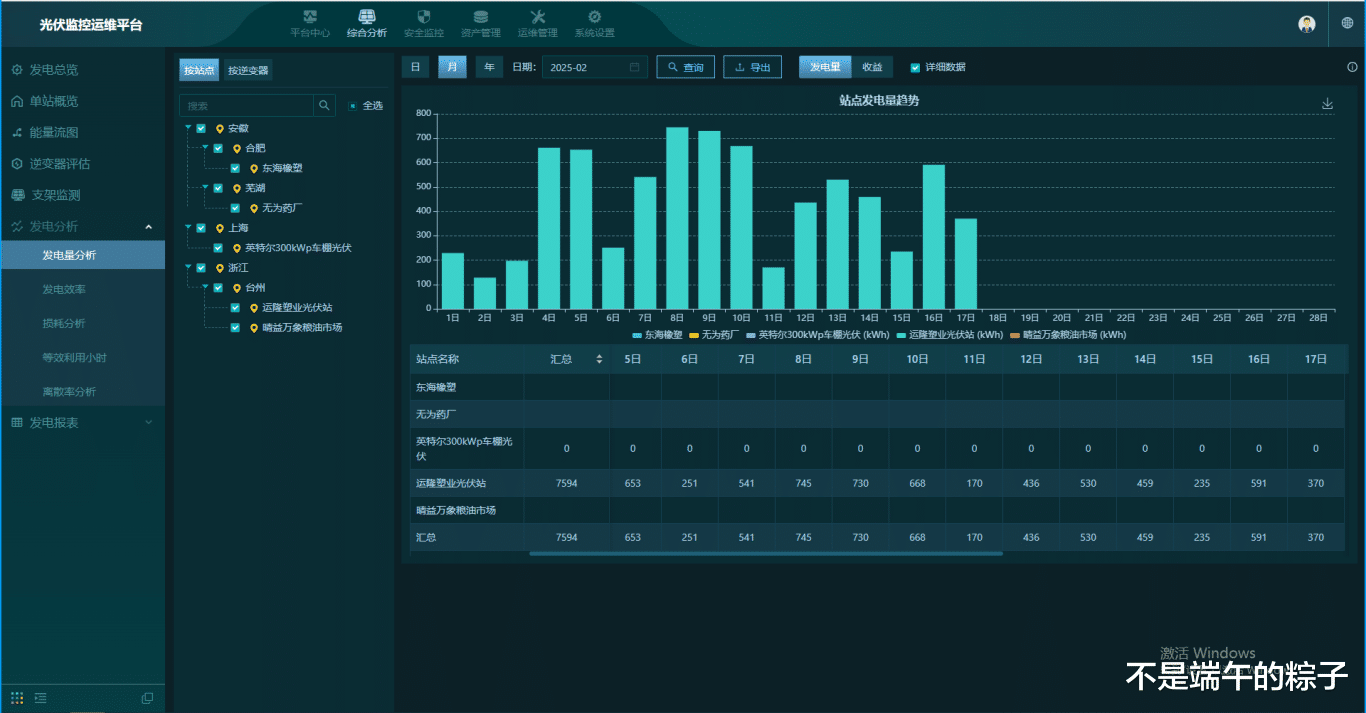1366x713 pixels.
Task: Open the user avatar profile
Action: click(1307, 24)
